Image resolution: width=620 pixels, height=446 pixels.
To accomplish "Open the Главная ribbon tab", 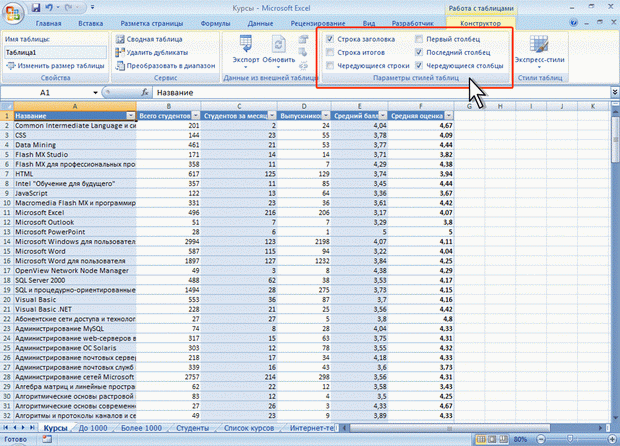I will [x=48, y=23].
